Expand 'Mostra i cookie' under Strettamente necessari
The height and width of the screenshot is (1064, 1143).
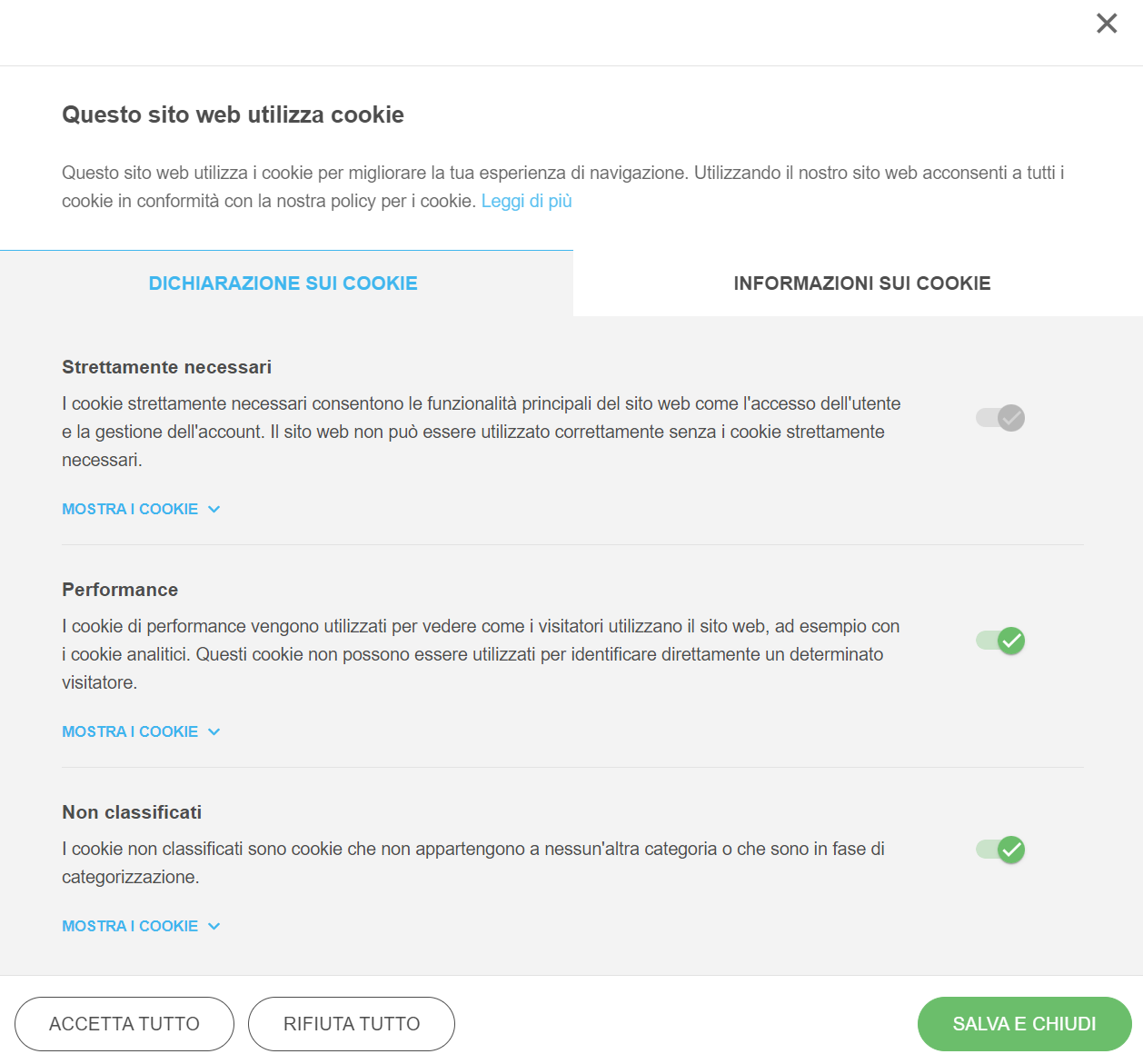coord(141,509)
